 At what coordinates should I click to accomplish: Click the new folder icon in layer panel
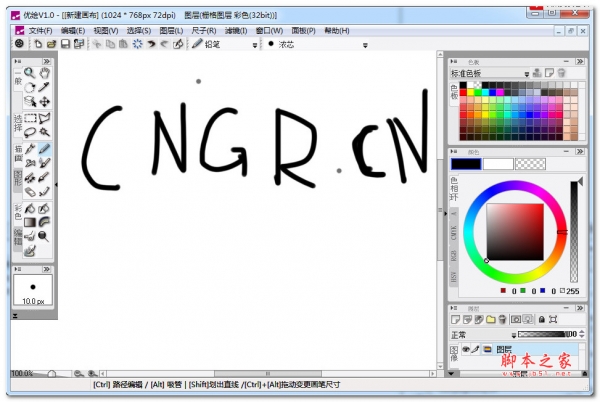(x=491, y=319)
